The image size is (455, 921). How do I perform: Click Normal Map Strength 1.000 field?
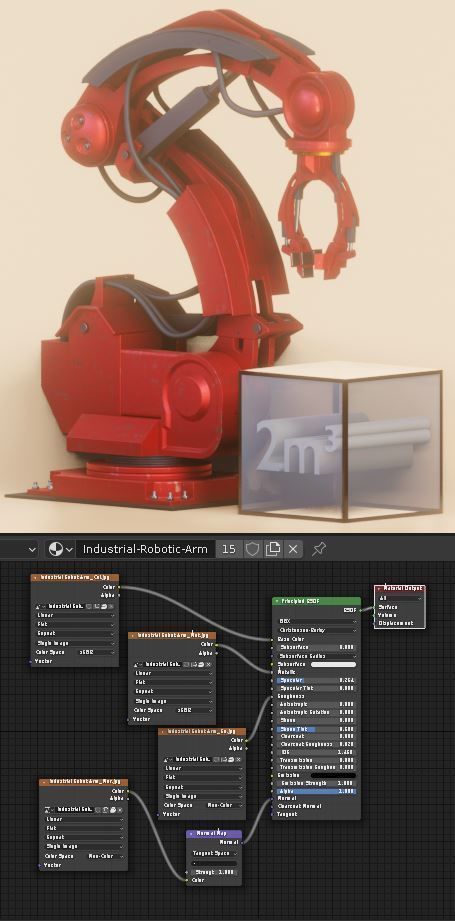point(214,872)
